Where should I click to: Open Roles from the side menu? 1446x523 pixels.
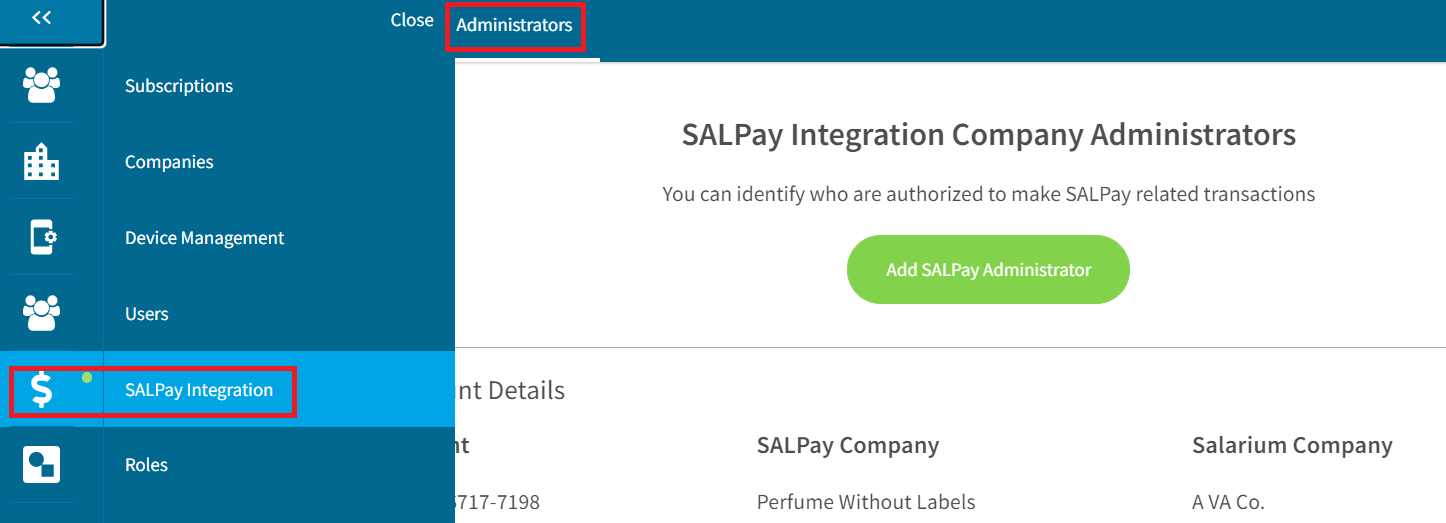[147, 465]
